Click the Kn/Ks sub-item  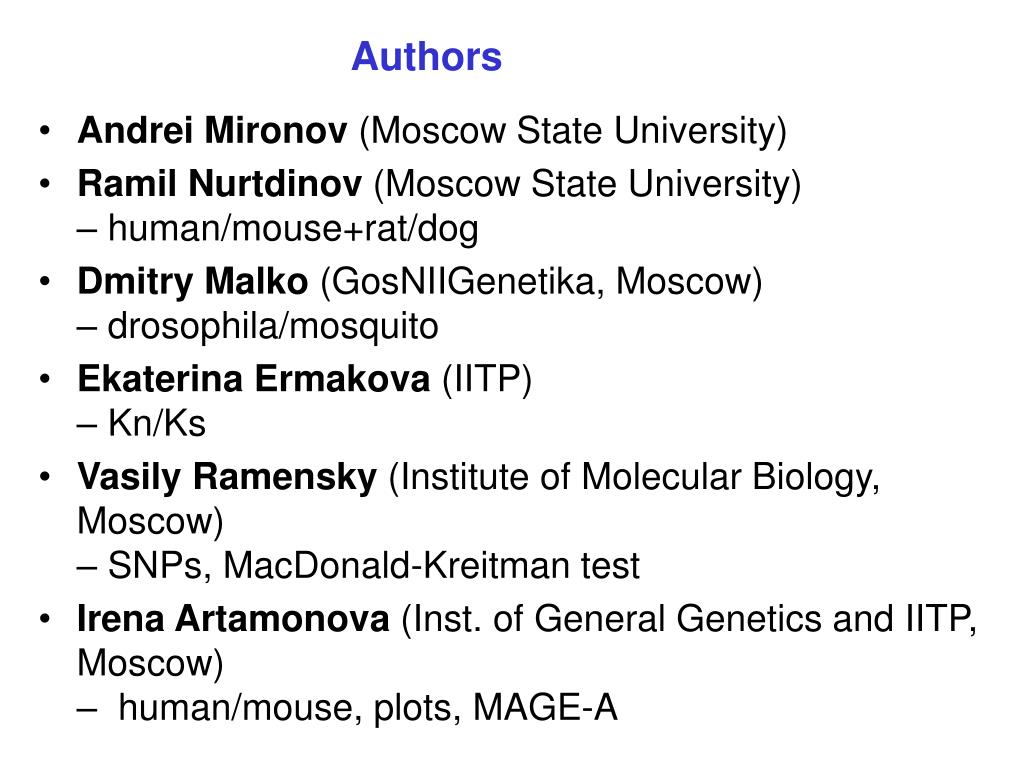(141, 423)
